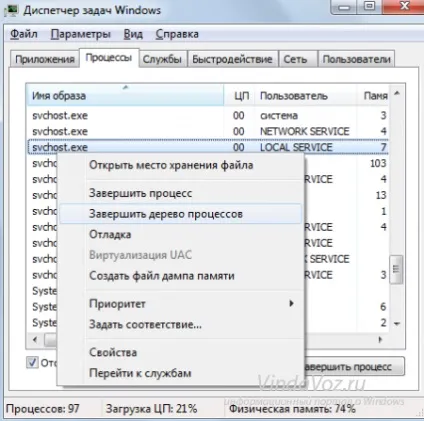
Task: Select svchost.exe row owned by NETWORK SERVICE
Action: pyautogui.click(x=208, y=131)
